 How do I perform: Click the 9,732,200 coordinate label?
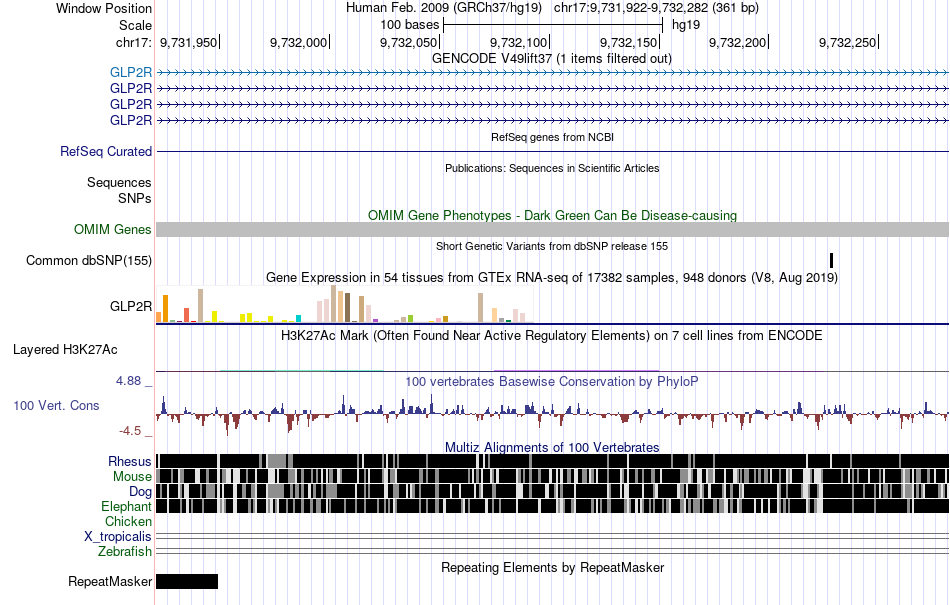(x=737, y=42)
